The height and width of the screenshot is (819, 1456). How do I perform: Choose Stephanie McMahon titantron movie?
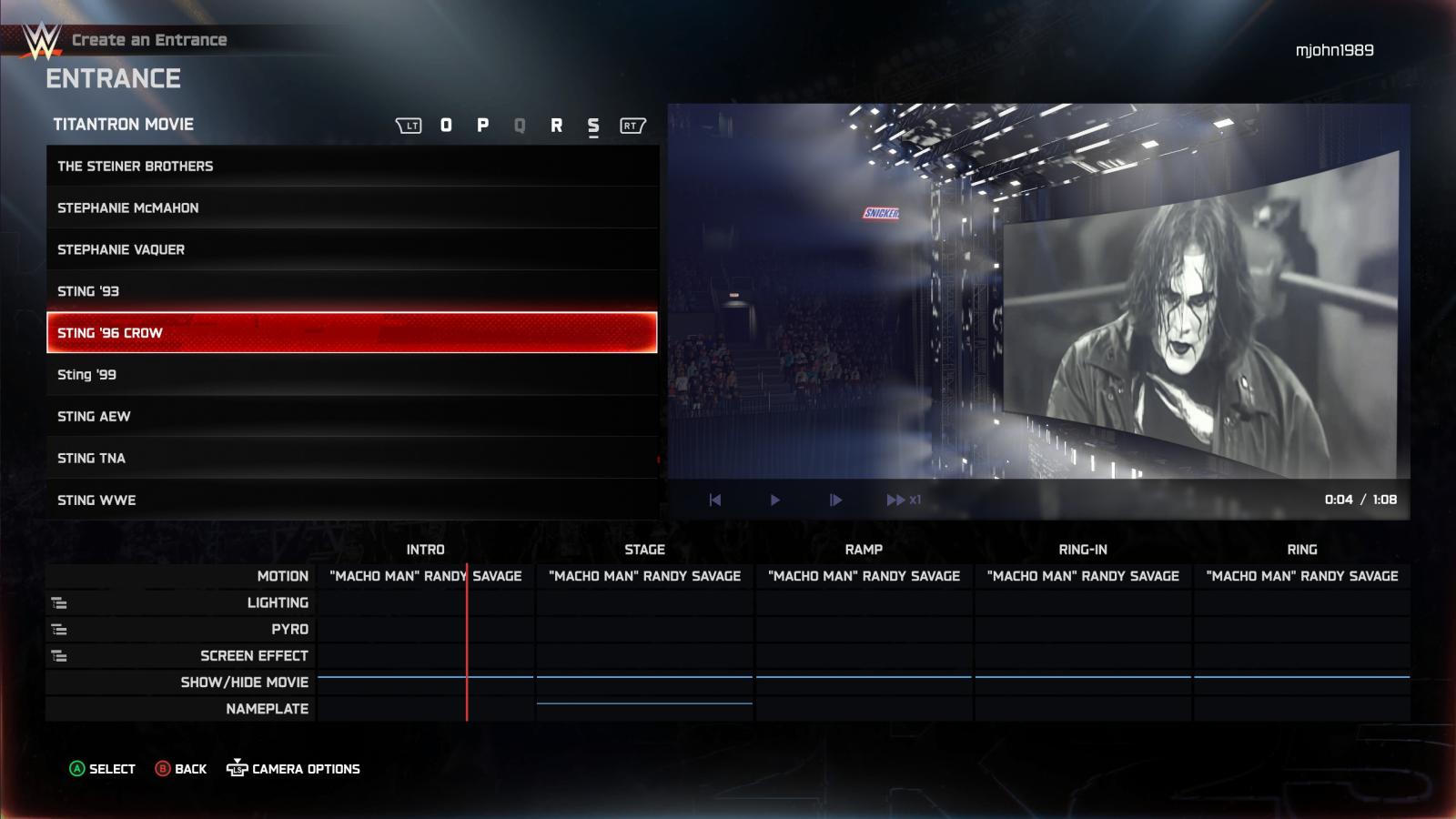(352, 207)
